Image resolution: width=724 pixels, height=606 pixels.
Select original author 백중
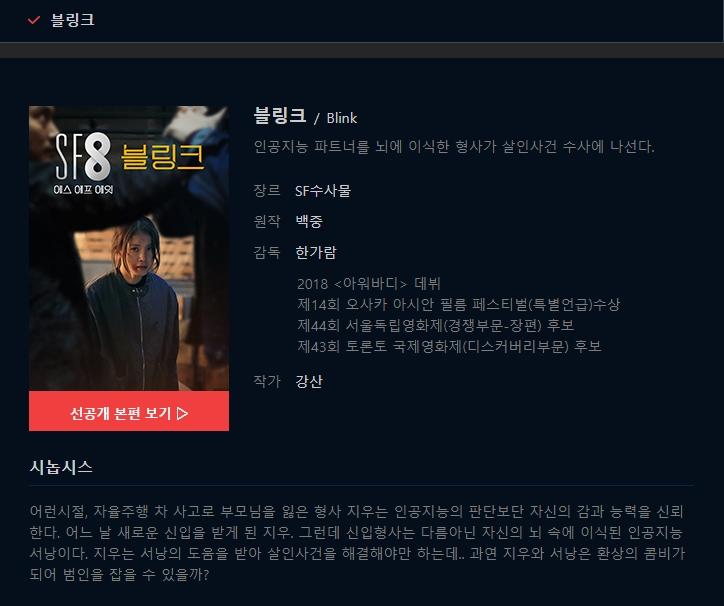[309, 221]
